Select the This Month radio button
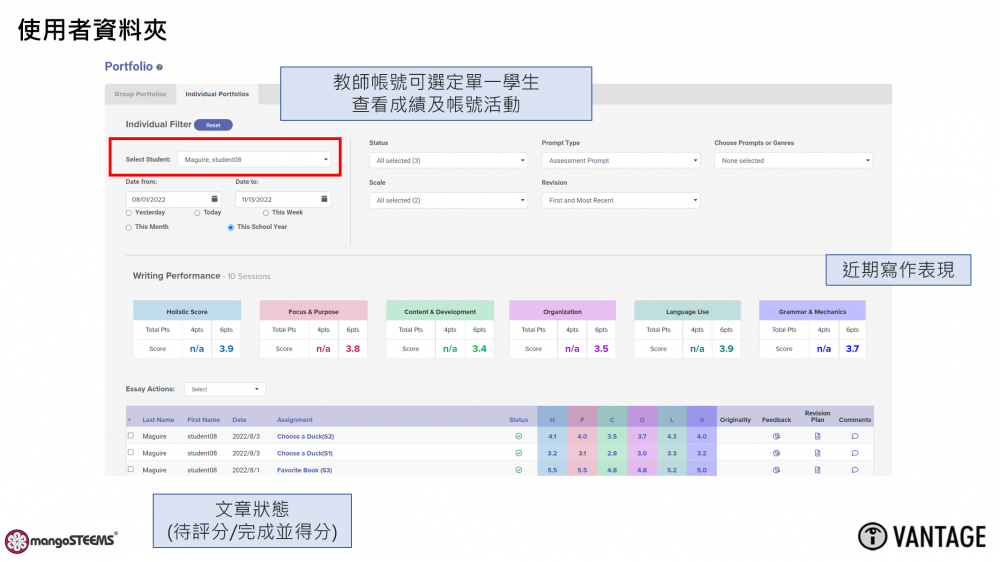Viewport: 1000px width, 562px height. [x=129, y=227]
